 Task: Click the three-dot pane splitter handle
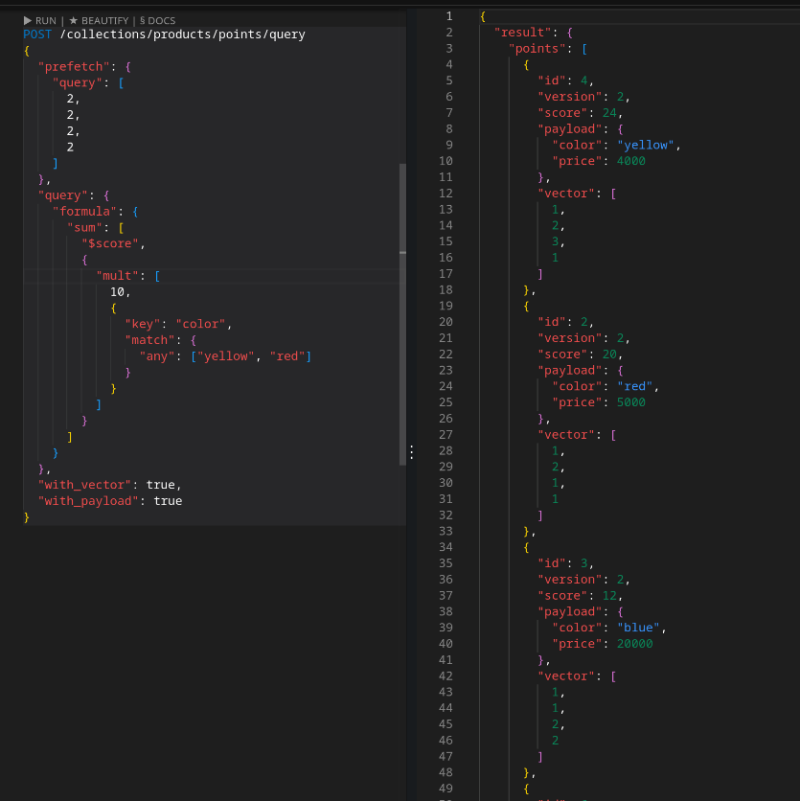click(411, 453)
